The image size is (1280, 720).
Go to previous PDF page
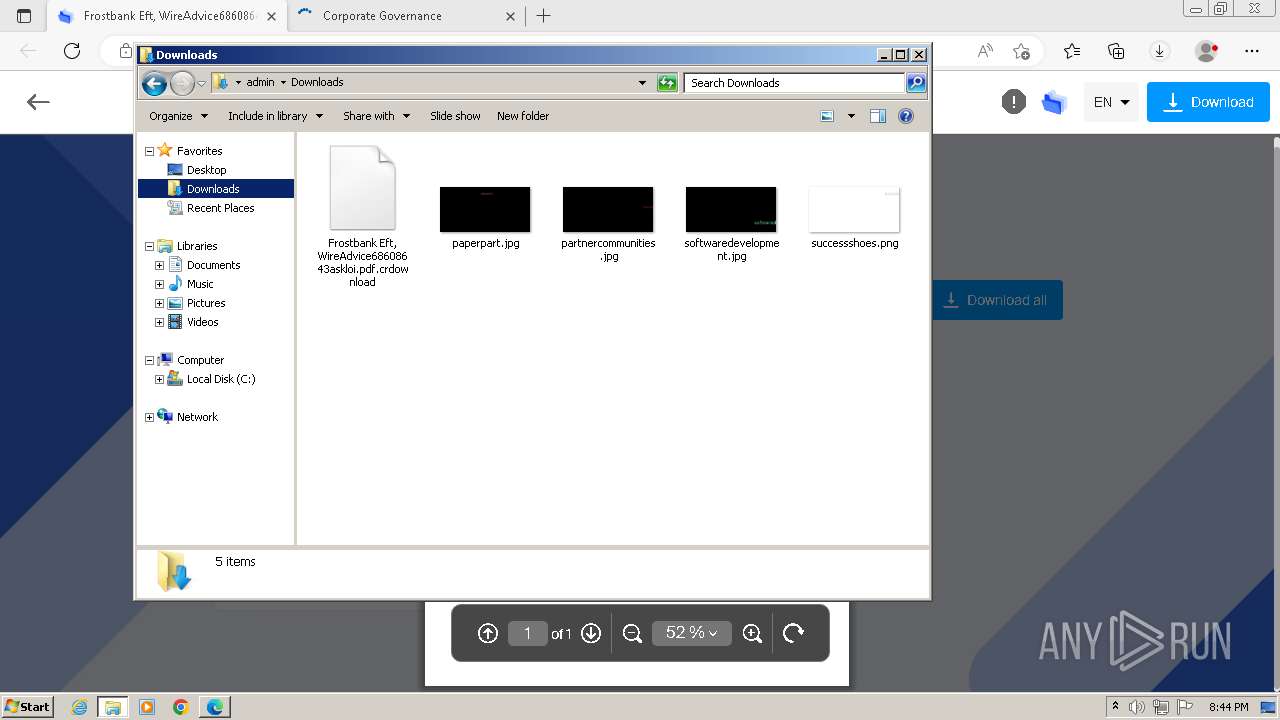point(488,633)
